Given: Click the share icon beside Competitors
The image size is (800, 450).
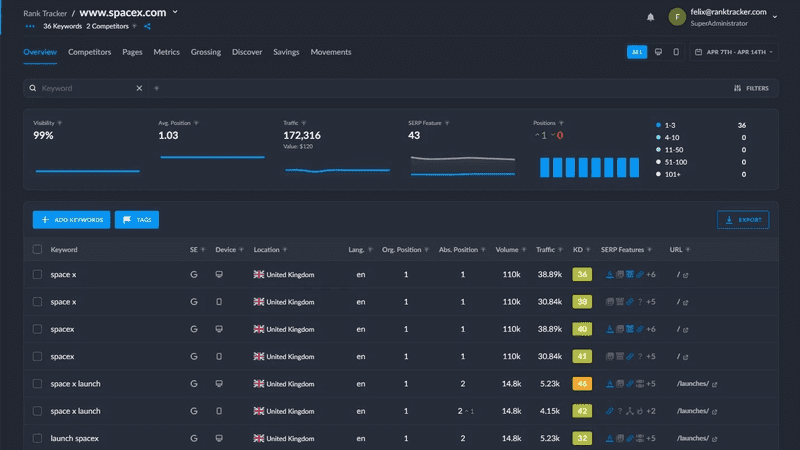Looking at the screenshot, I should pos(147,27).
